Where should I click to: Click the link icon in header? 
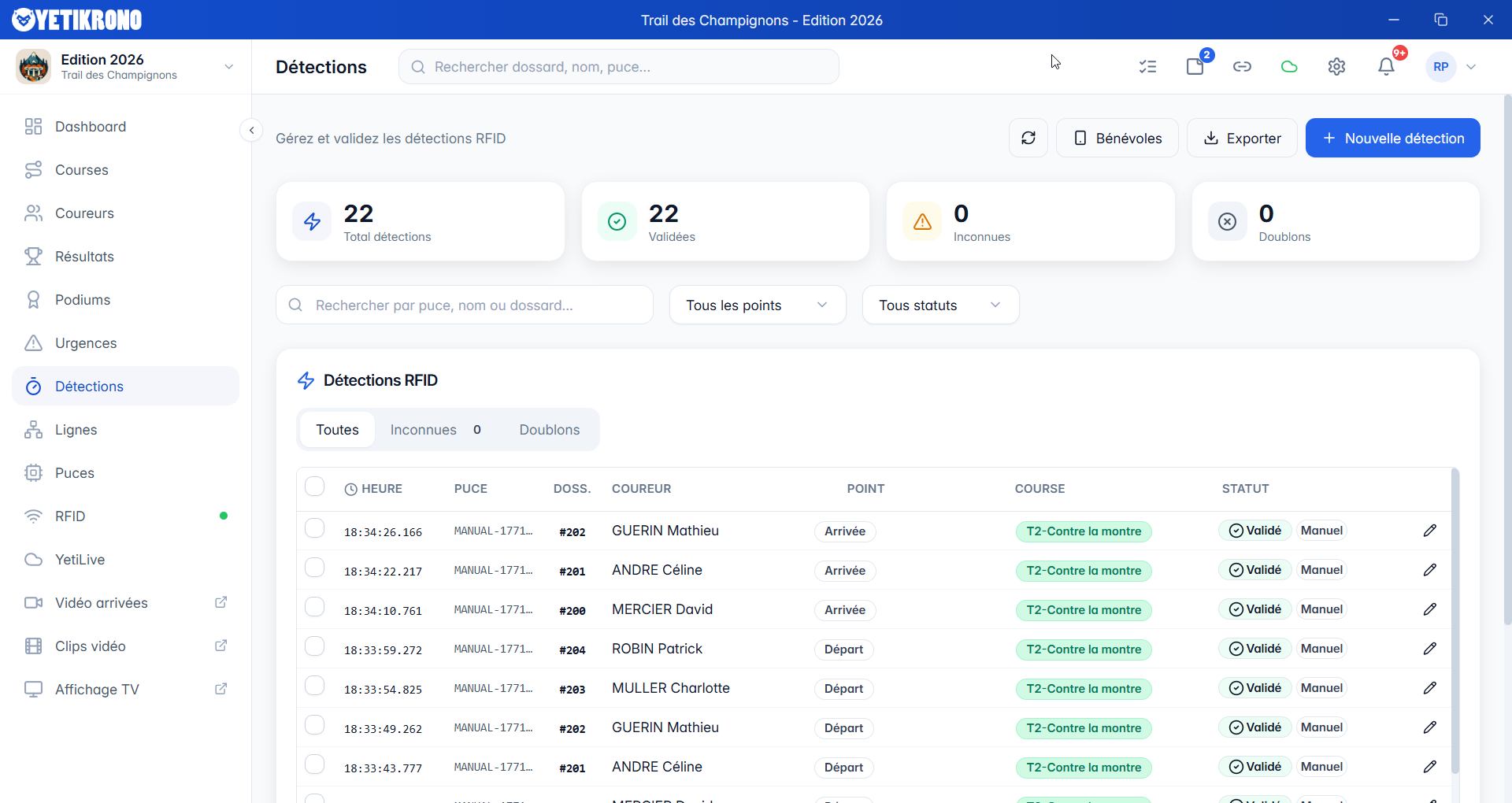pyautogui.click(x=1242, y=67)
